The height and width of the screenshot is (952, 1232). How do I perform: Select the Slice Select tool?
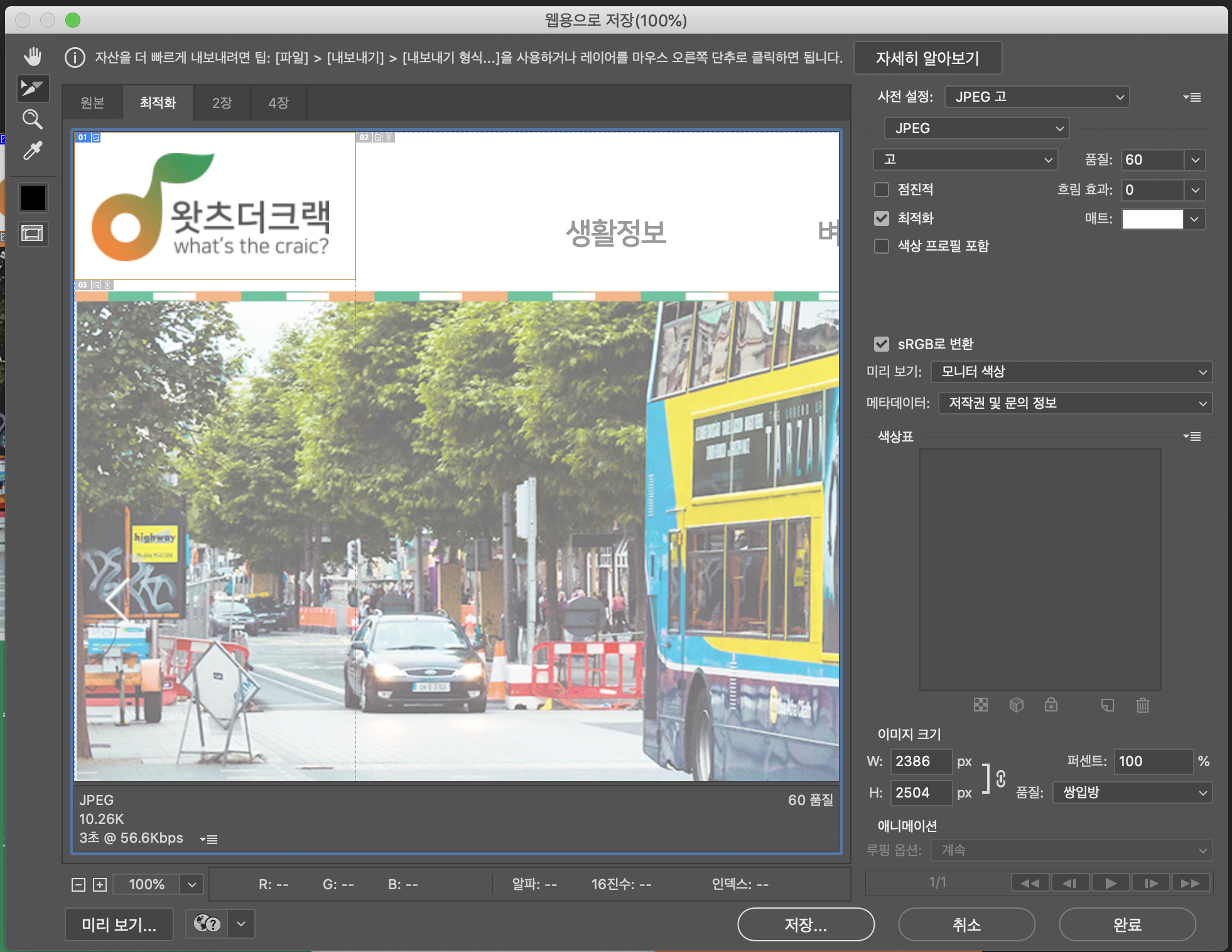coord(33,88)
